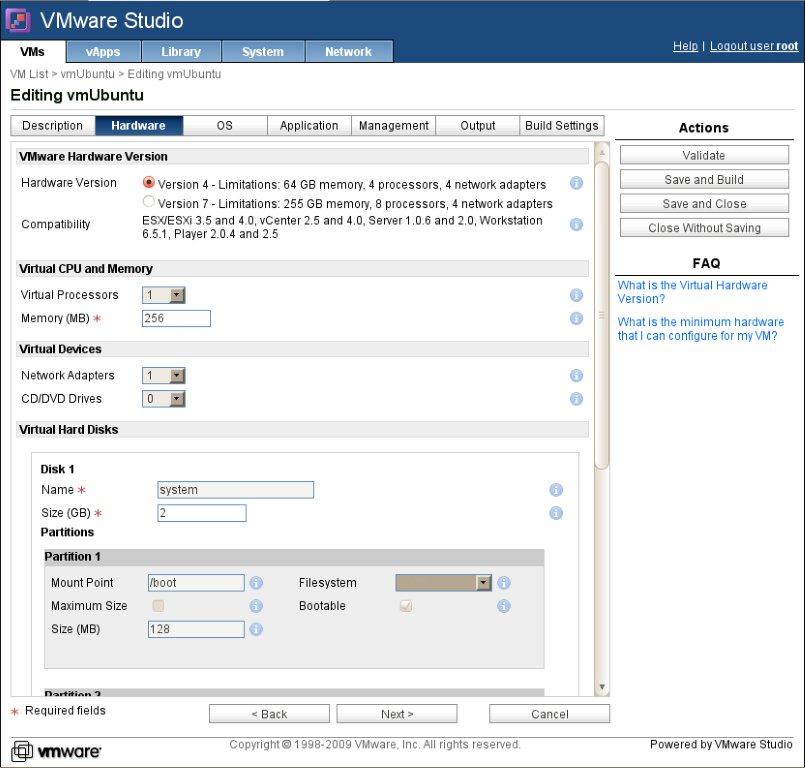Click Save and Build
The height and width of the screenshot is (768, 805).
click(x=704, y=180)
